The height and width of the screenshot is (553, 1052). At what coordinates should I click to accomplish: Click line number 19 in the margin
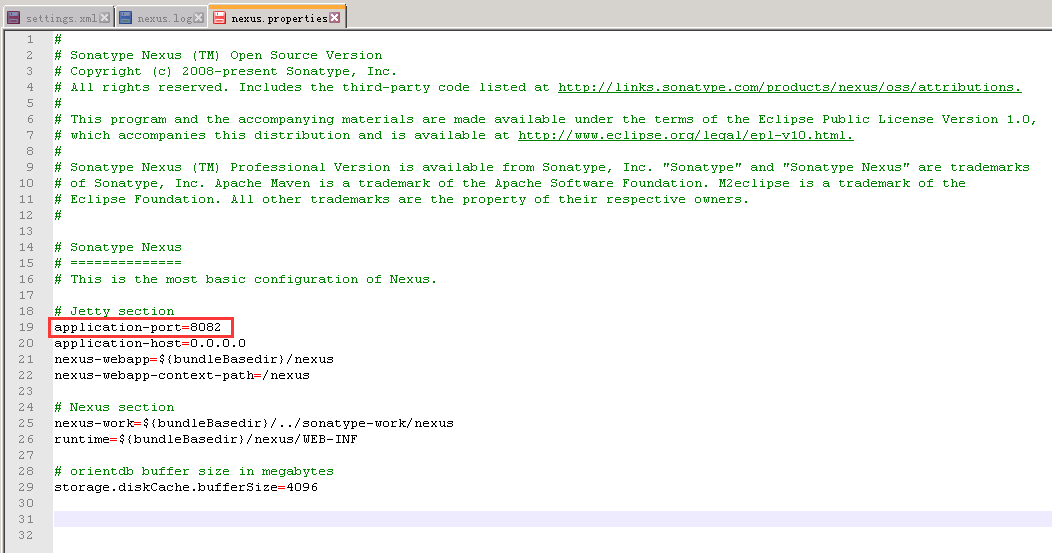pyautogui.click(x=26, y=328)
